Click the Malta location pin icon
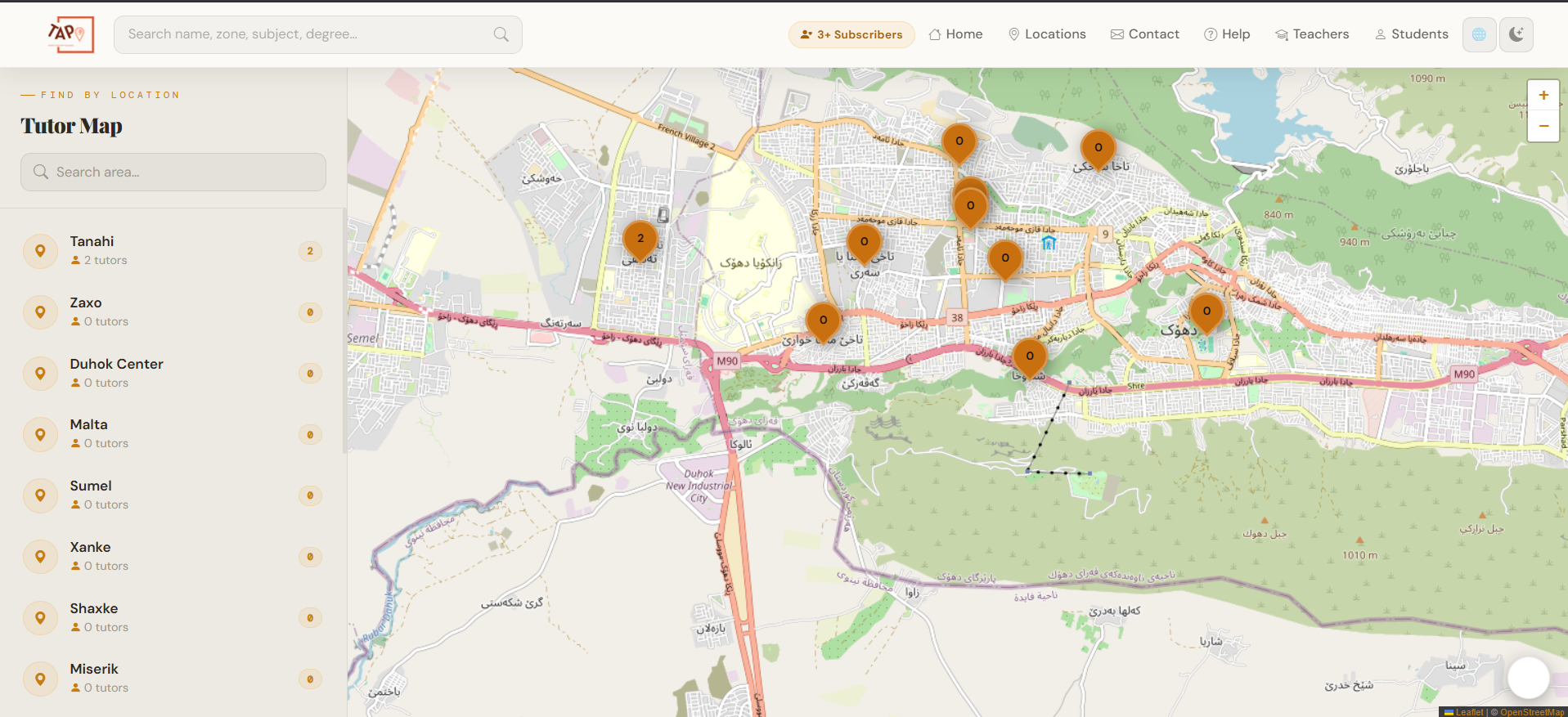1568x717 pixels. (40, 434)
